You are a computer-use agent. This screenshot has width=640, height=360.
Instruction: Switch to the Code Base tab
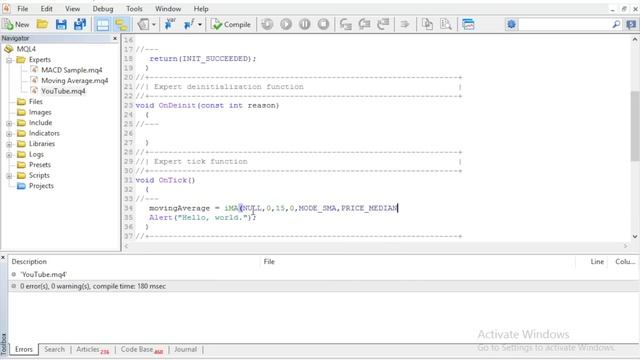click(x=141, y=350)
